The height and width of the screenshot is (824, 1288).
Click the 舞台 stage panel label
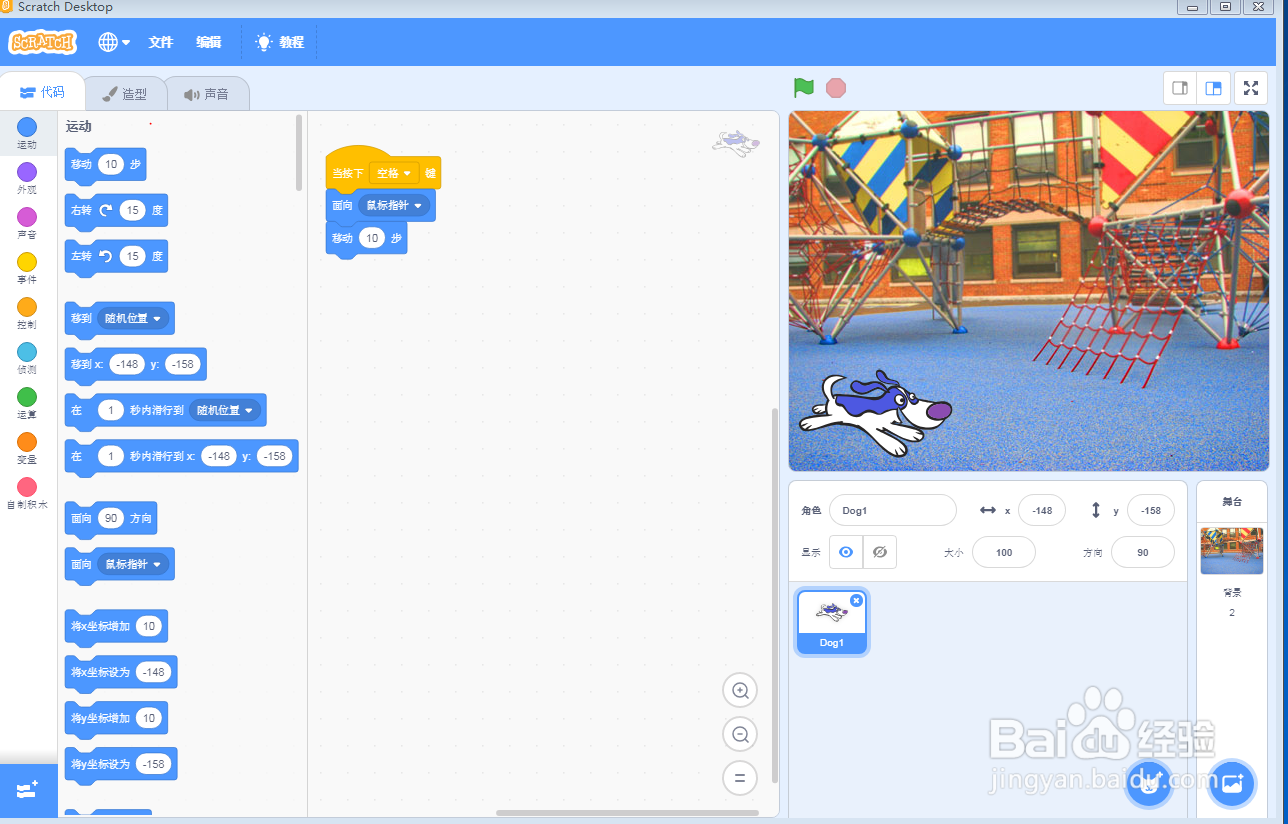1231,501
